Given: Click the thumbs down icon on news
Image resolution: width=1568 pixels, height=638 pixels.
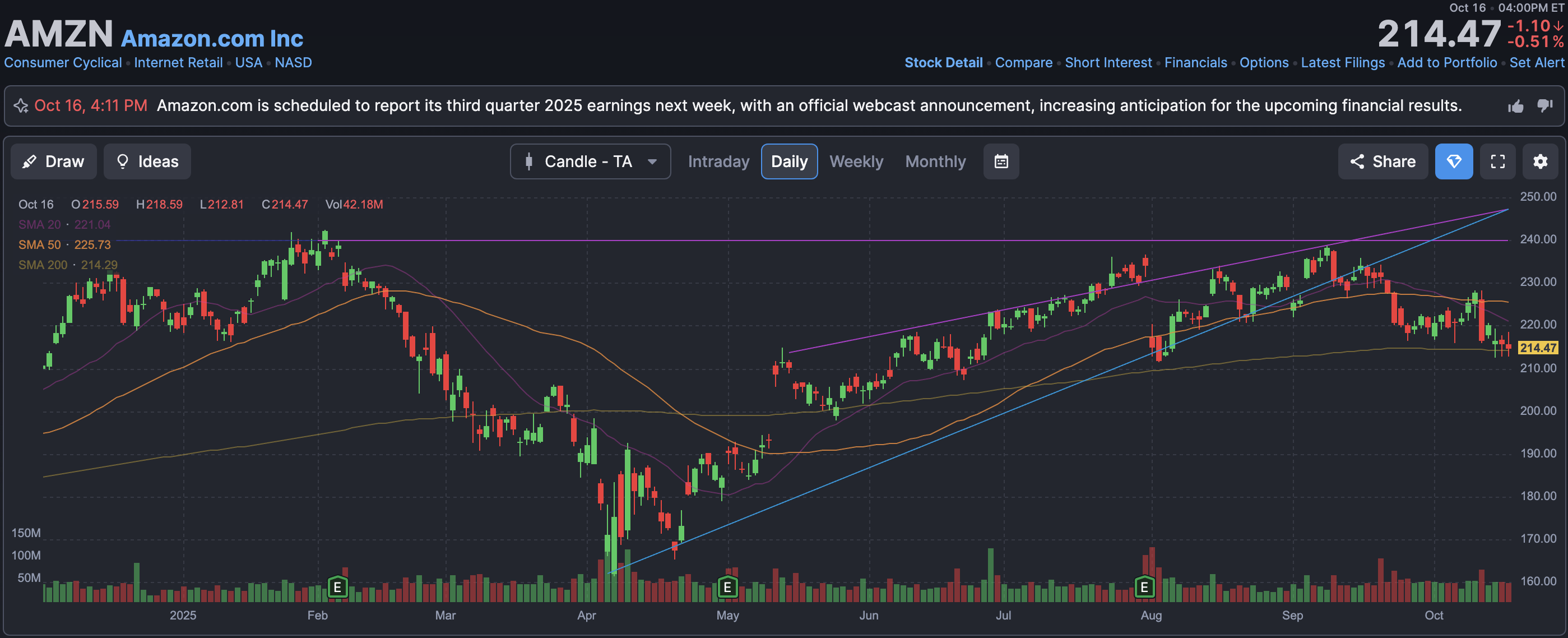Looking at the screenshot, I should tap(1545, 105).
